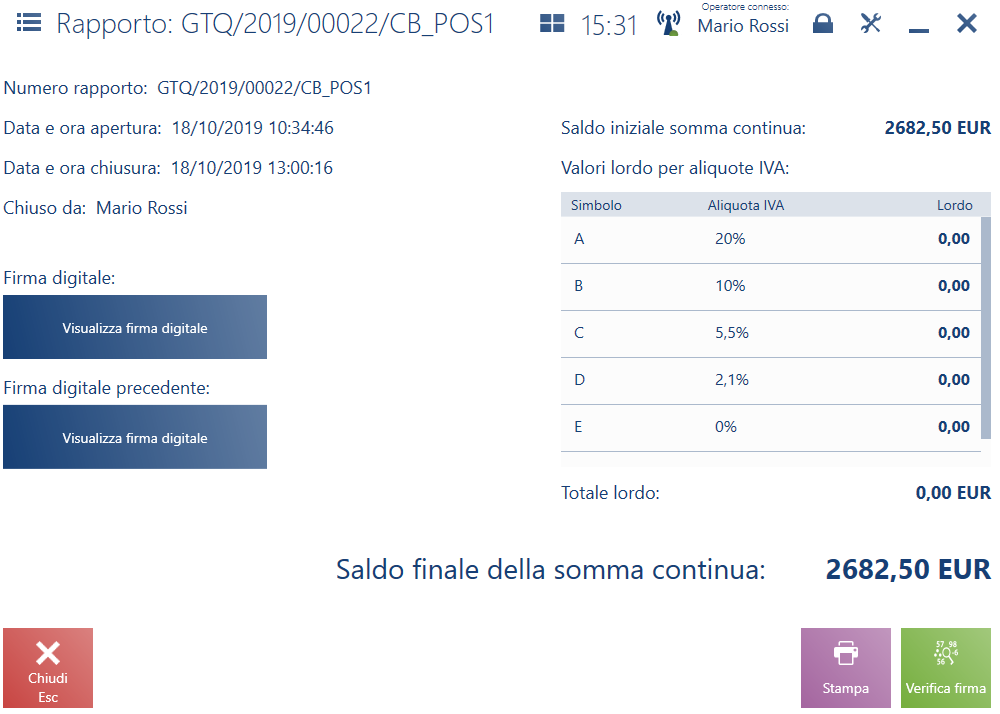
Task: Sort by Lordo column header
Action: click(954, 205)
